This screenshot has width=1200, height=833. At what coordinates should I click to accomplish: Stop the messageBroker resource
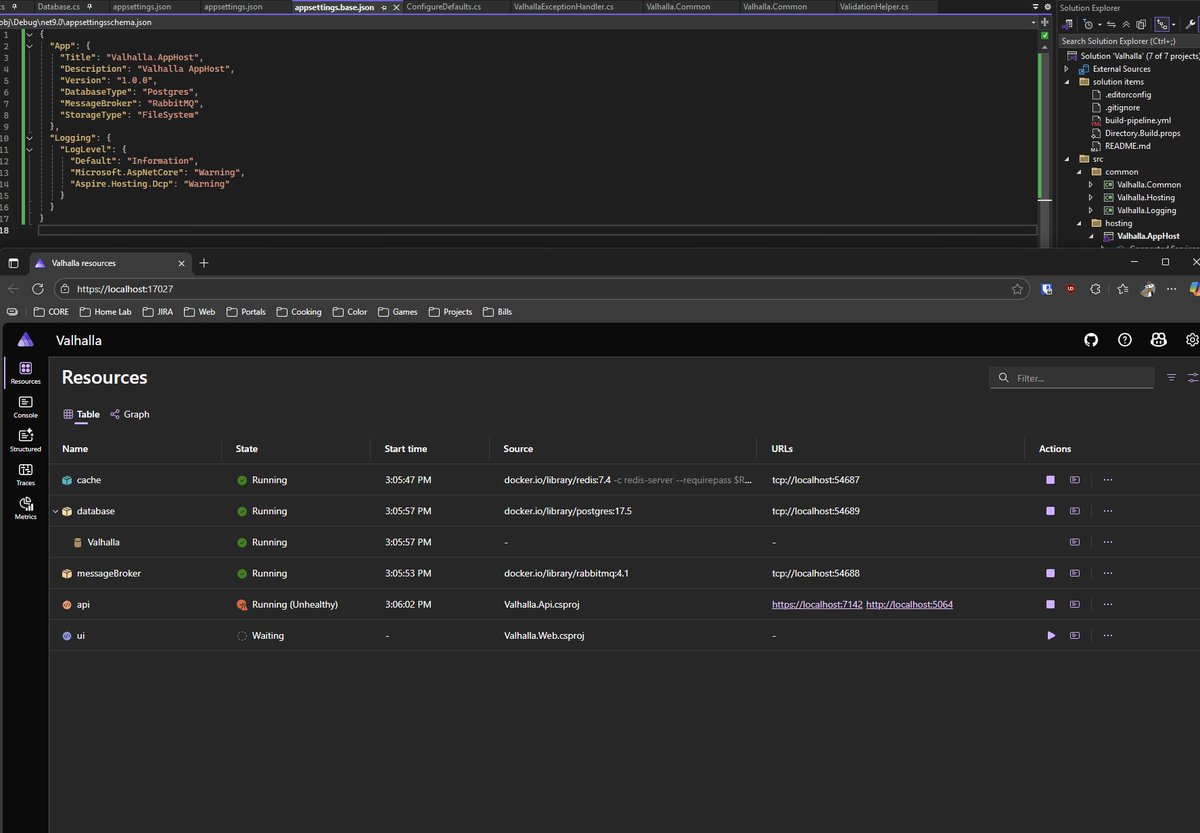1050,573
